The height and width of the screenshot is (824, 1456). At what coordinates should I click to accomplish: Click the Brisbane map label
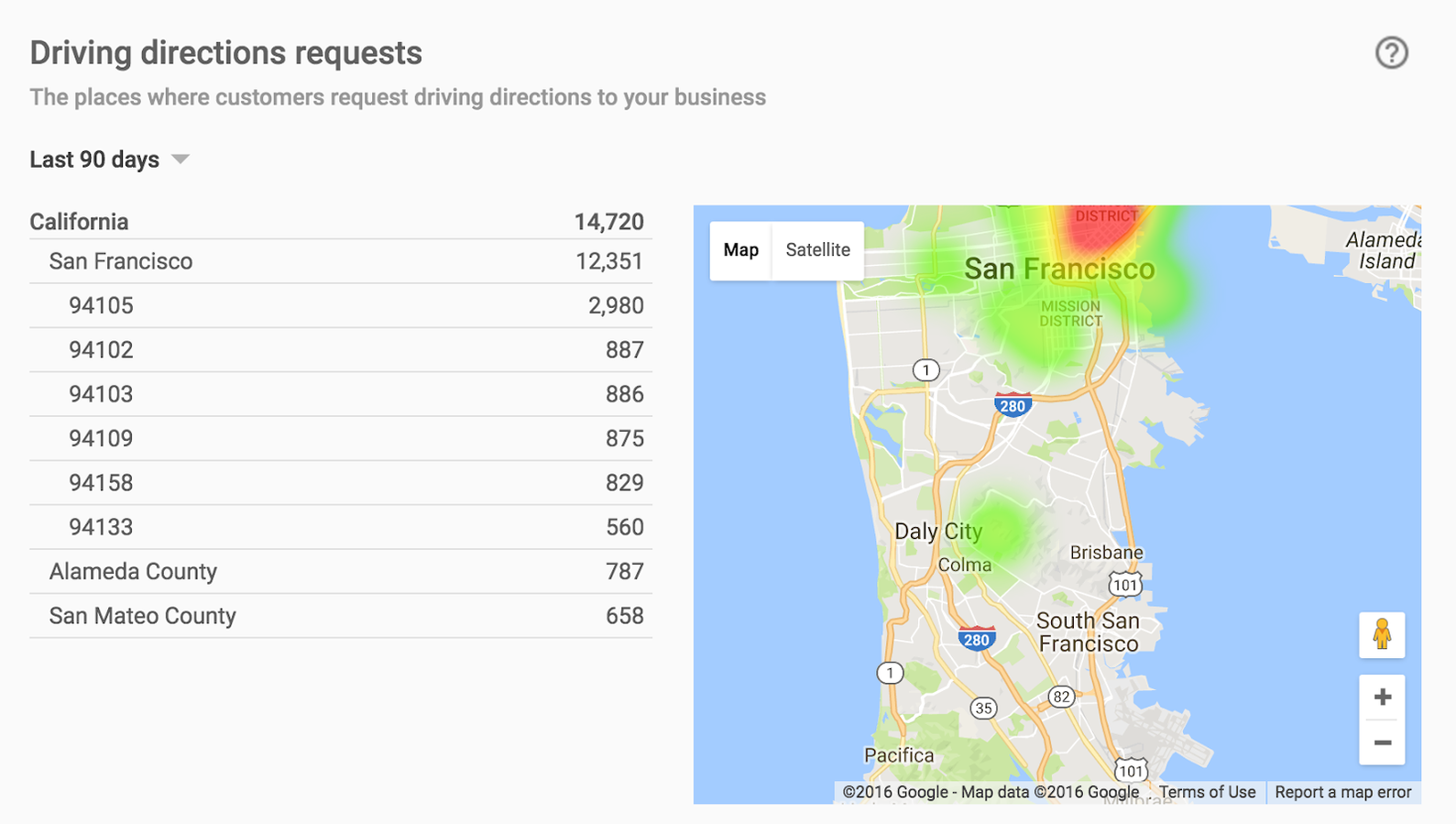point(1106,553)
